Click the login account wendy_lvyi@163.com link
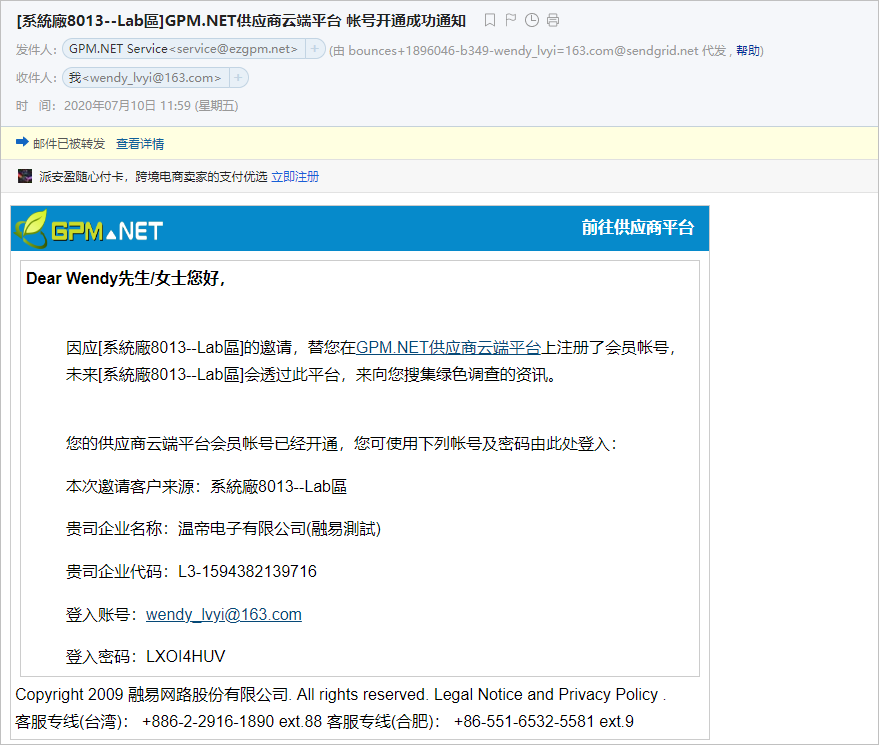Screen dimensions: 879x745 click(x=224, y=614)
